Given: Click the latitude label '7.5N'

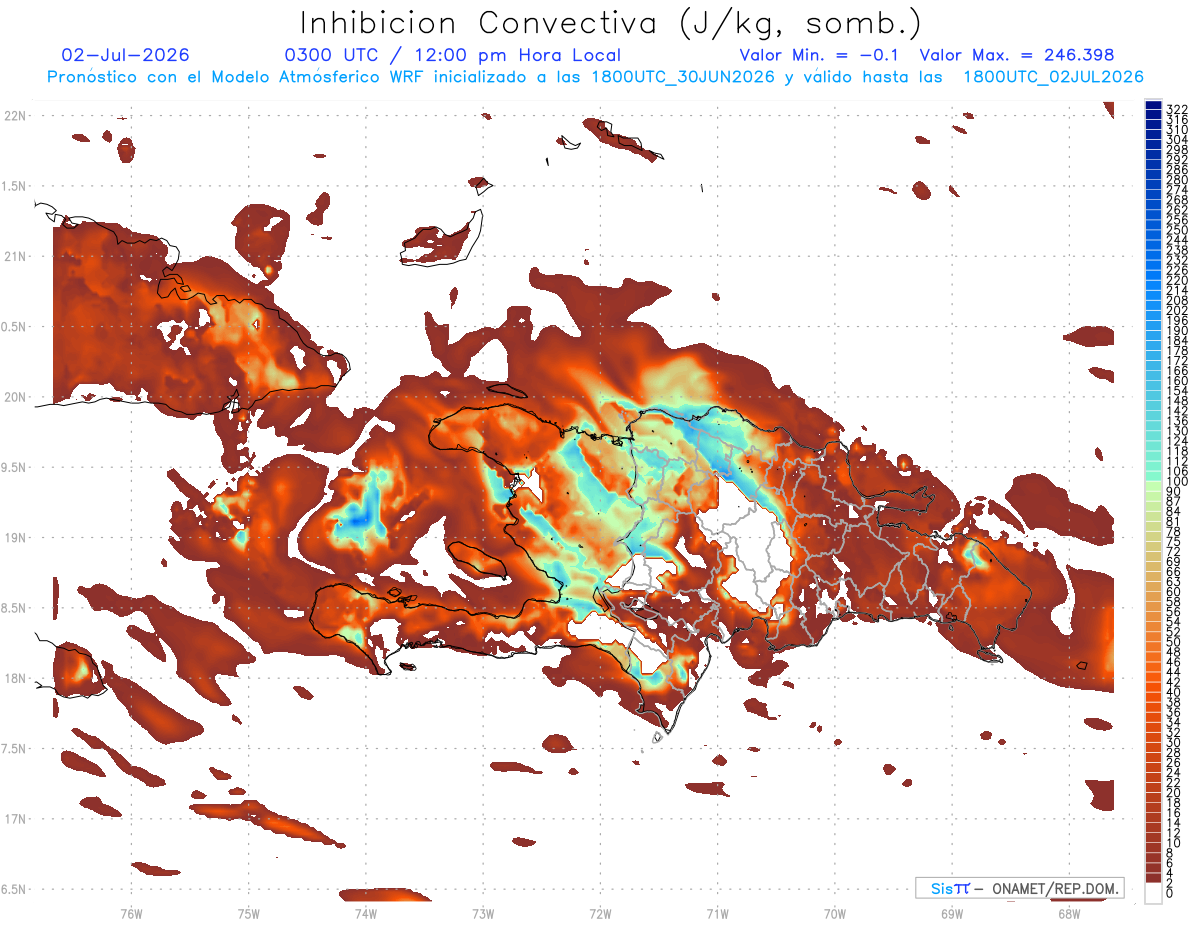Looking at the screenshot, I should click(14, 749).
